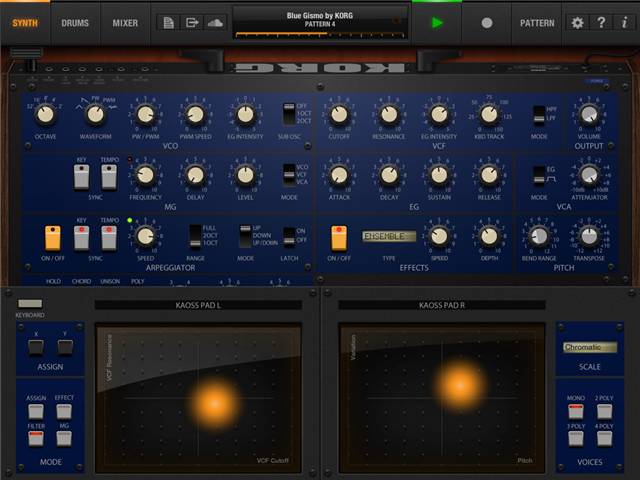The width and height of the screenshot is (640, 480).
Task: Click the VCO OCTAVE knob
Action: pos(45,115)
